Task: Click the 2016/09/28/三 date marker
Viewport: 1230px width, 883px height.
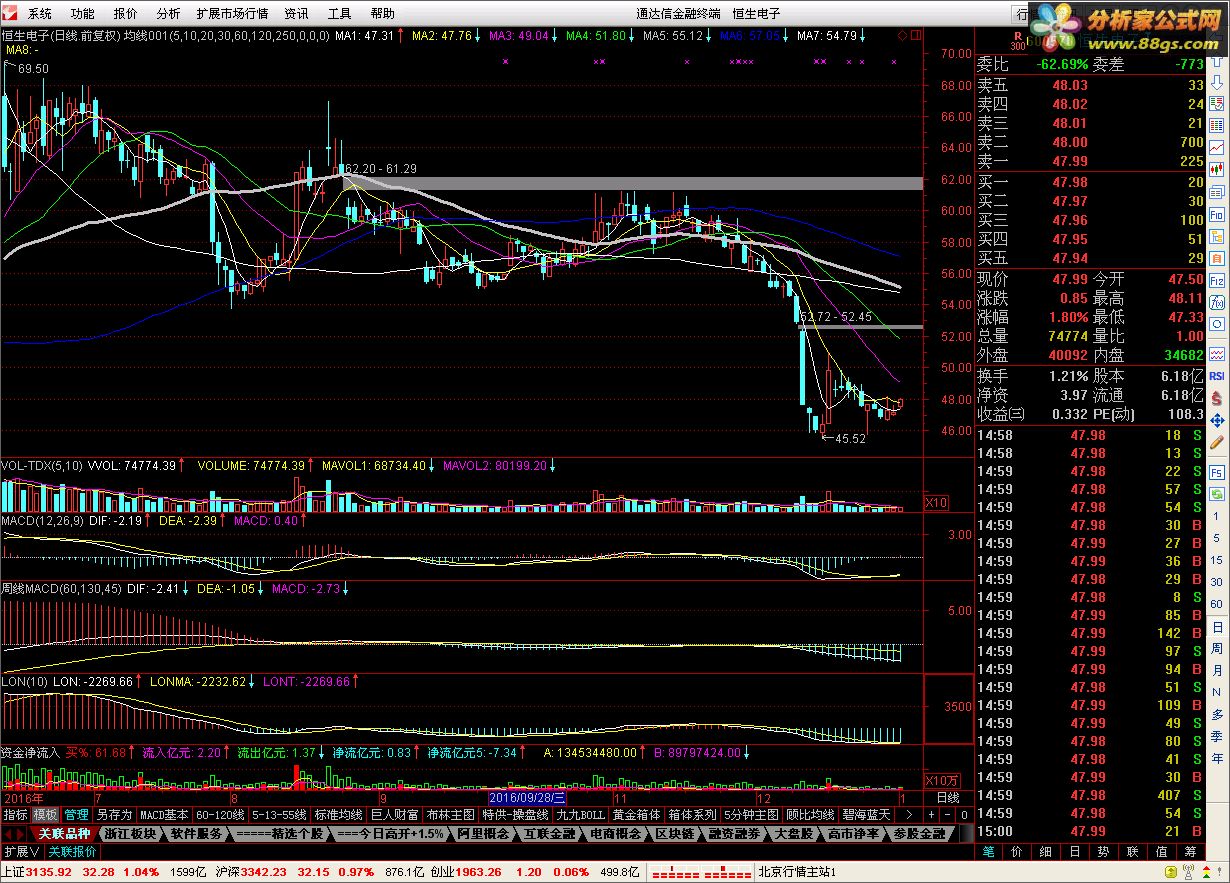Action: click(528, 797)
